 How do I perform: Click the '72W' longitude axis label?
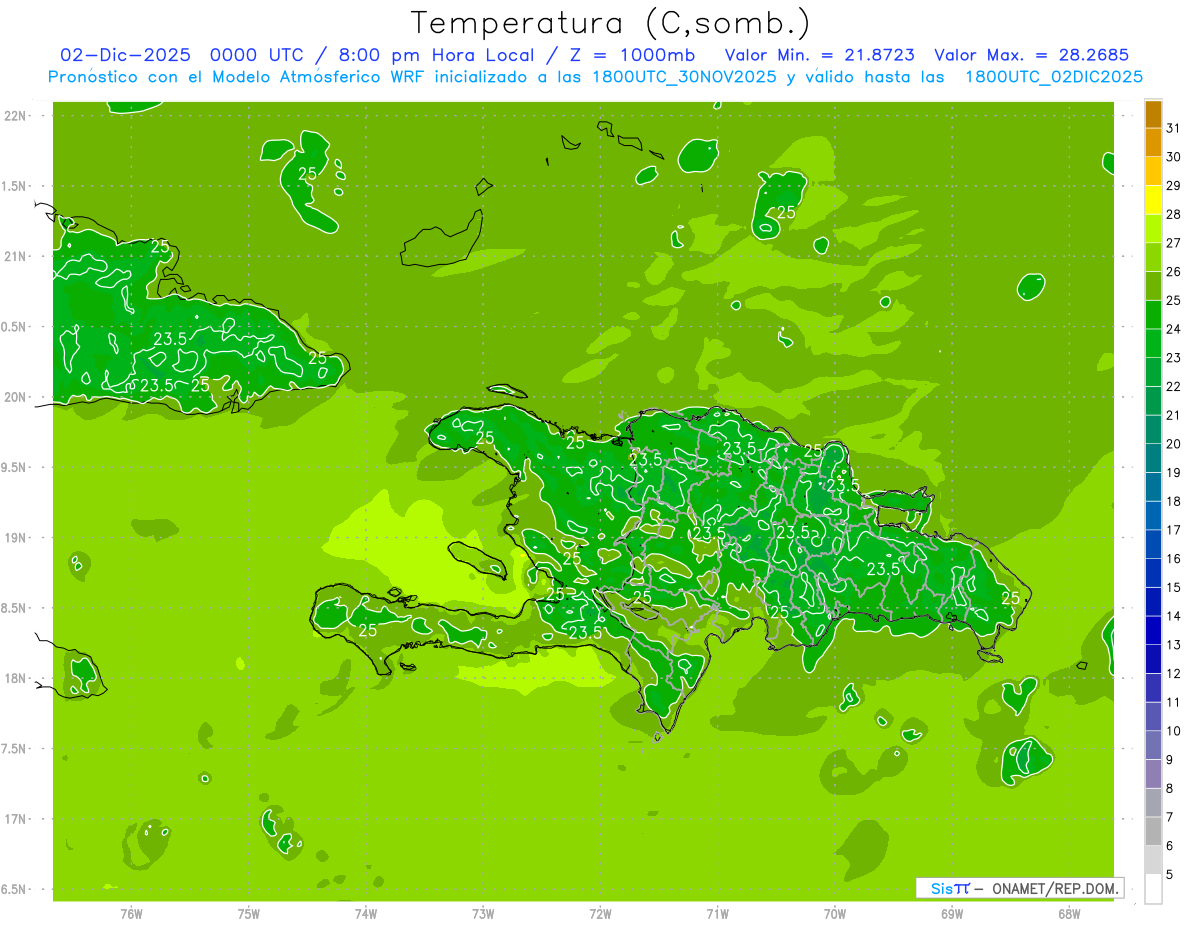coord(600,913)
